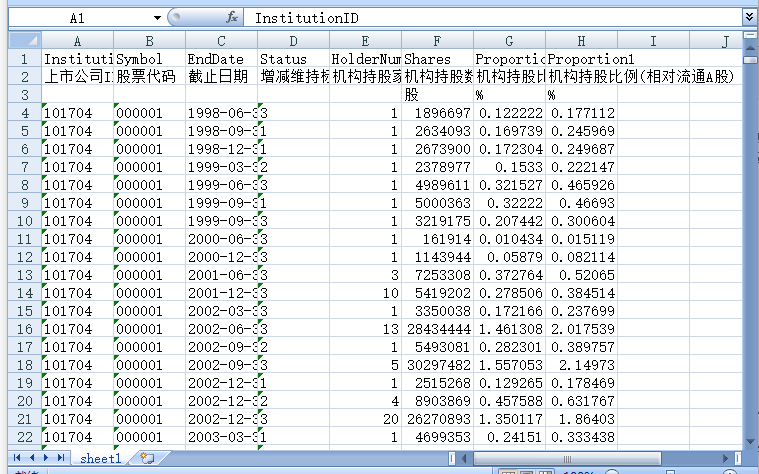759x474 pixels.
Task: Click the Insert Function fx icon
Action: click(x=232, y=18)
